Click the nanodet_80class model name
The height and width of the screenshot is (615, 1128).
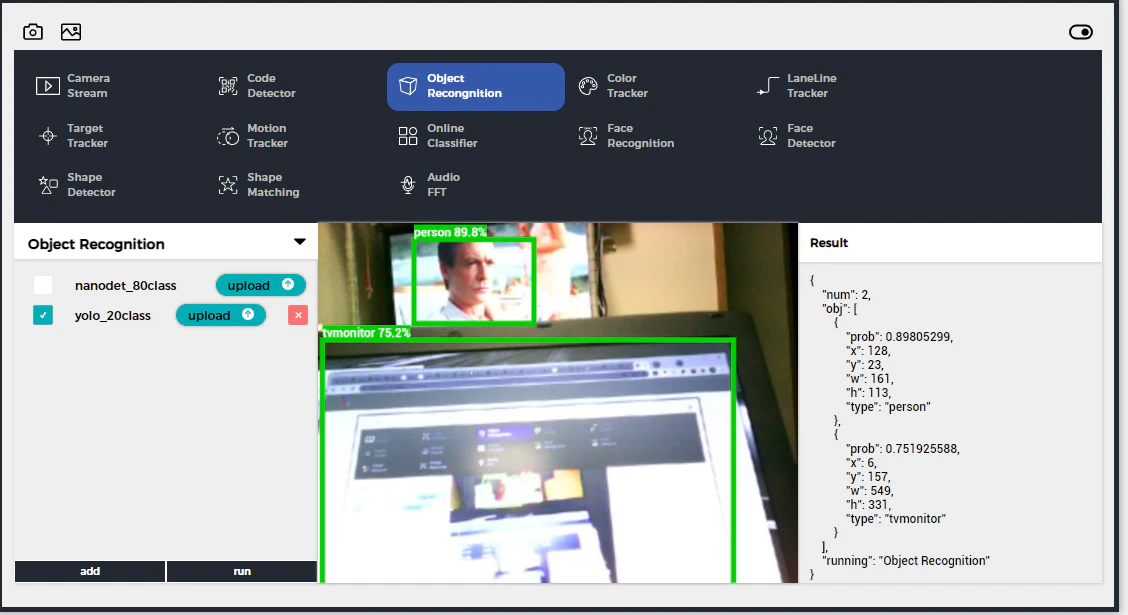click(125, 286)
